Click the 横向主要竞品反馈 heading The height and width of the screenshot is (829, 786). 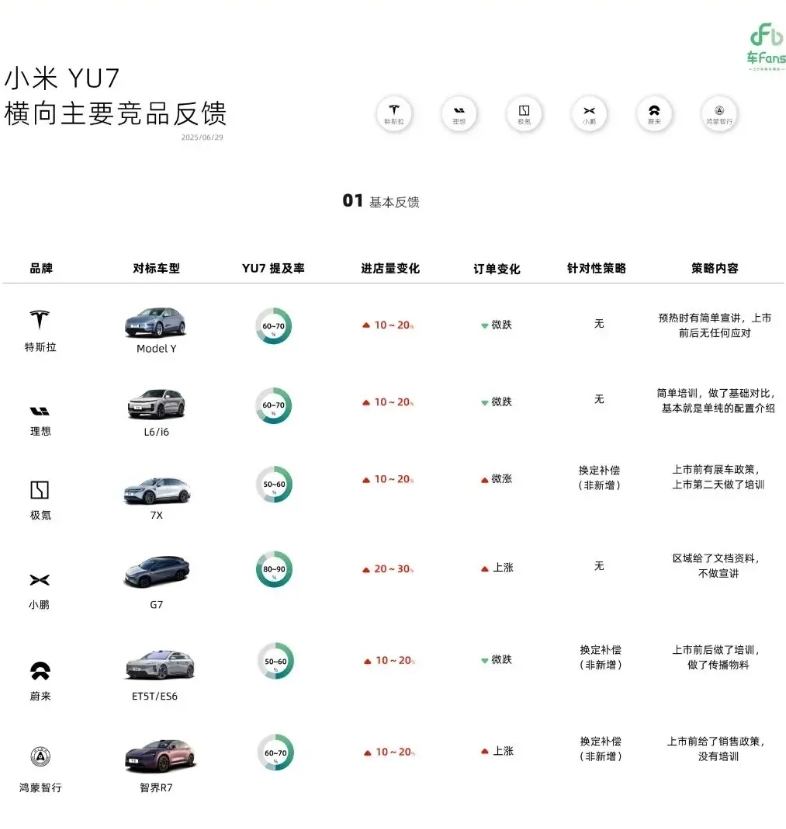click(115, 113)
